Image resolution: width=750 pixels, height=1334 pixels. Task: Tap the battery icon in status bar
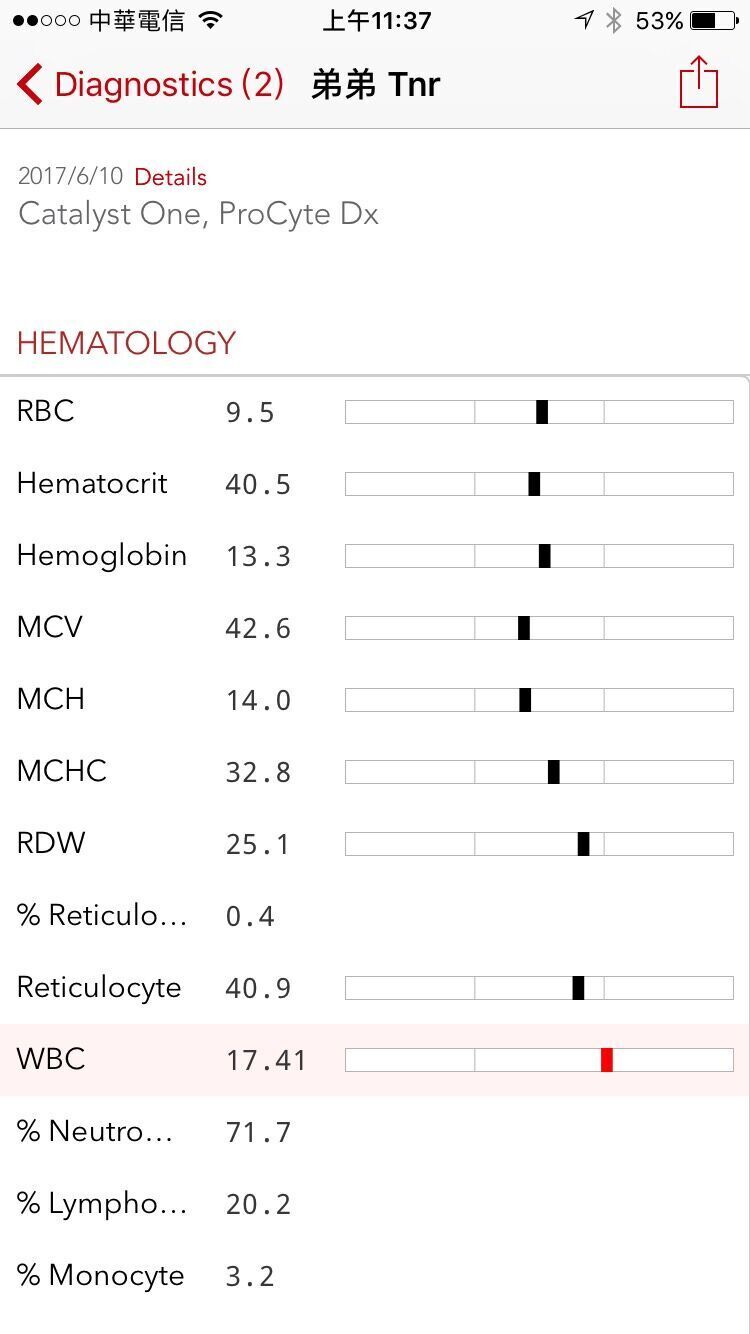(x=714, y=21)
